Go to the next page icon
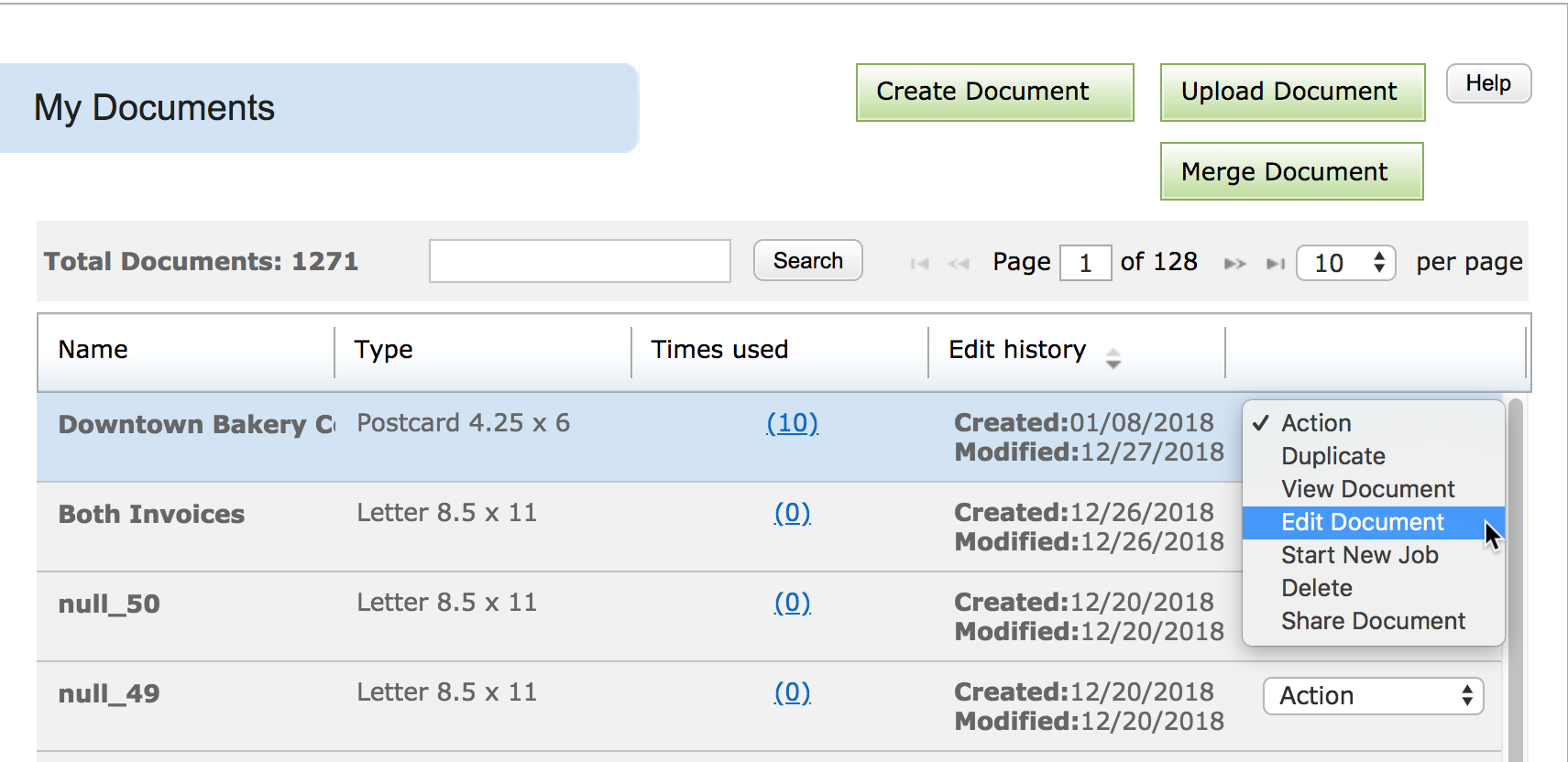This screenshot has width=1568, height=762. coord(1235,264)
